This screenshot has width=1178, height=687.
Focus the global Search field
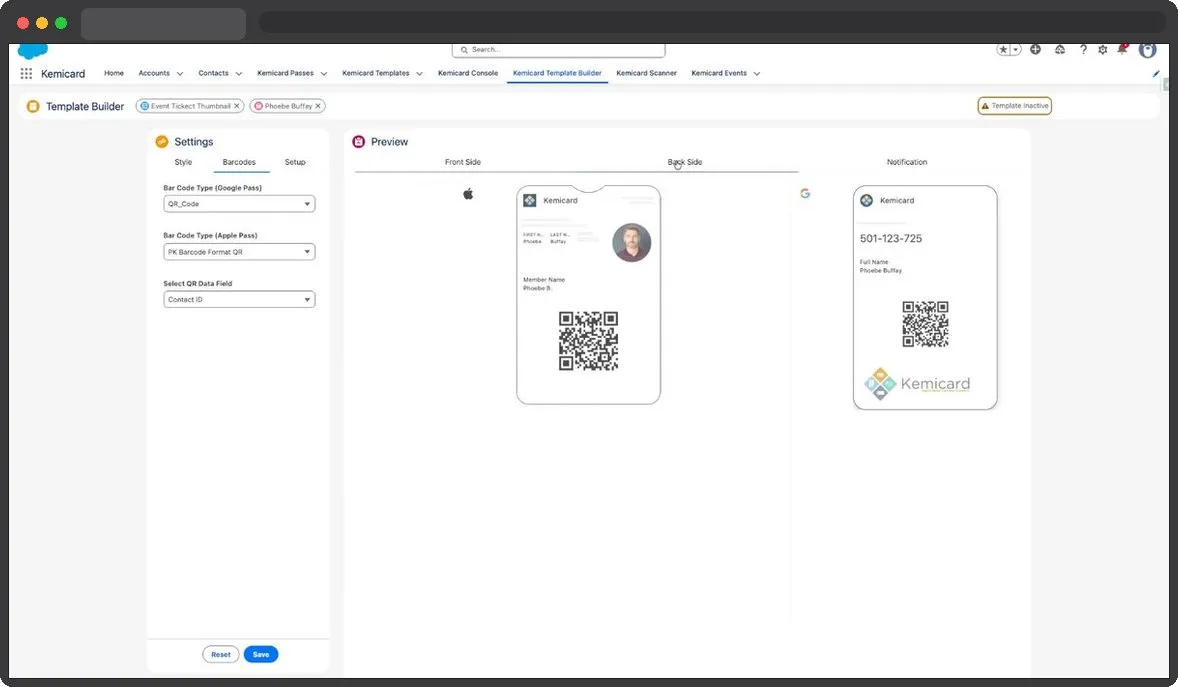(x=558, y=50)
